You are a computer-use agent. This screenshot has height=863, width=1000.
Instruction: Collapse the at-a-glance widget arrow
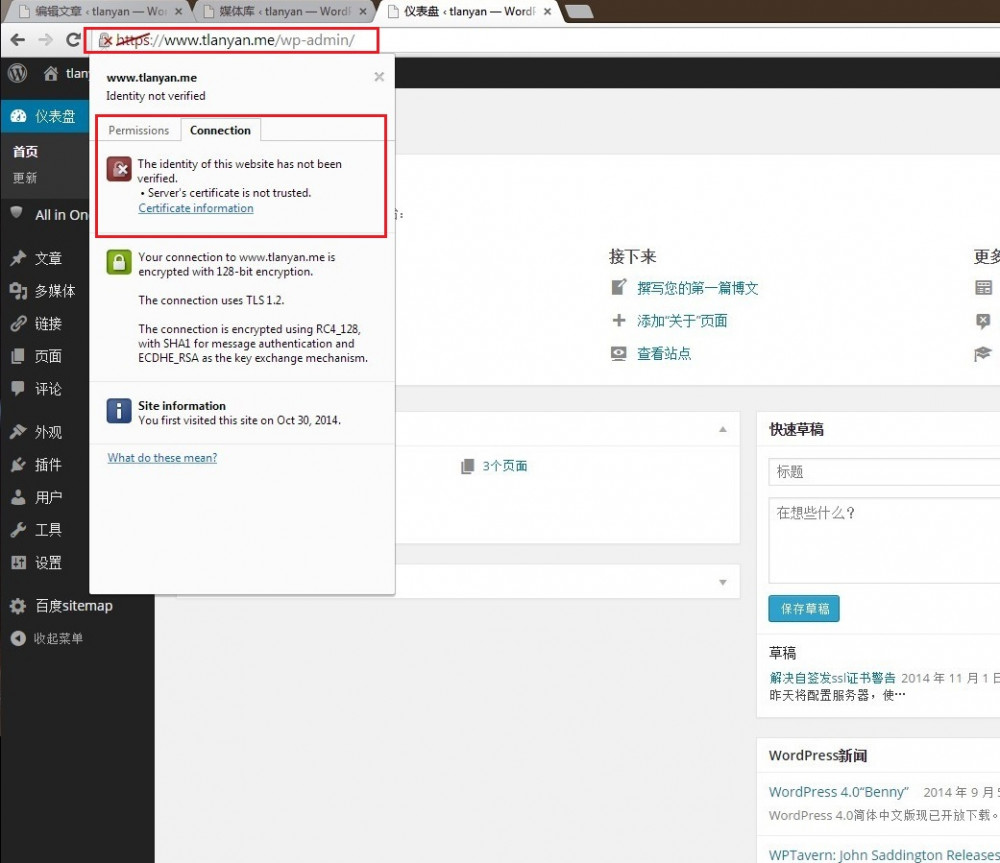coord(722,429)
